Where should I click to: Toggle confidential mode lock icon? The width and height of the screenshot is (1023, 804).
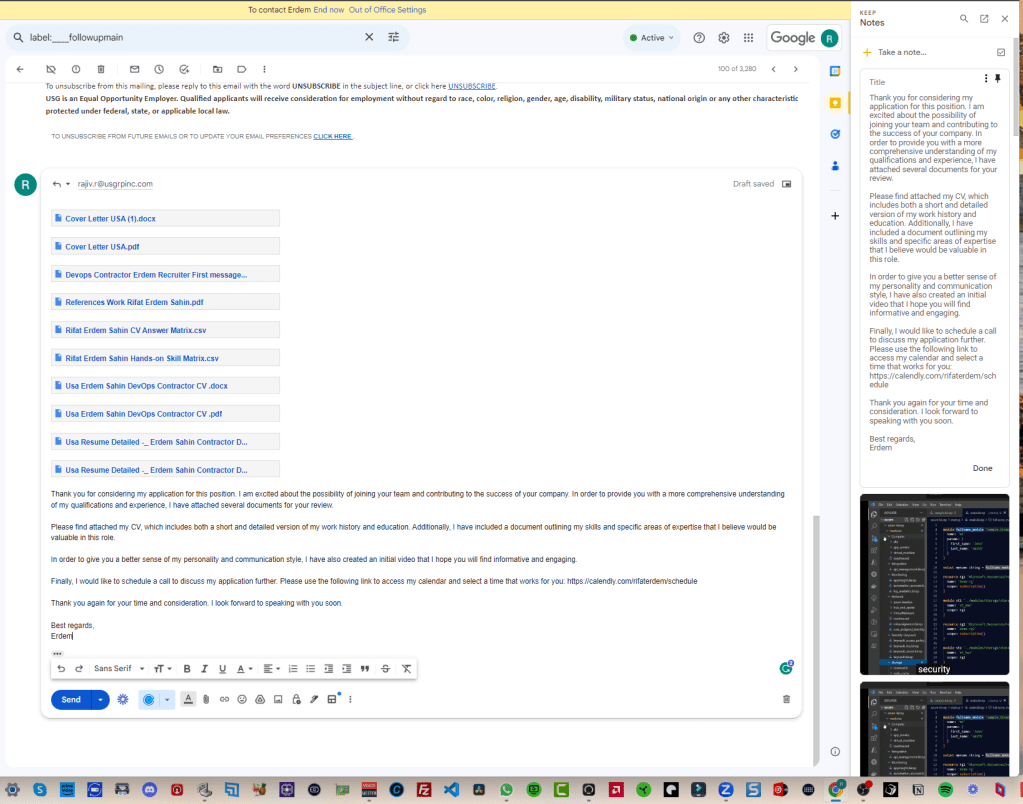tap(296, 699)
